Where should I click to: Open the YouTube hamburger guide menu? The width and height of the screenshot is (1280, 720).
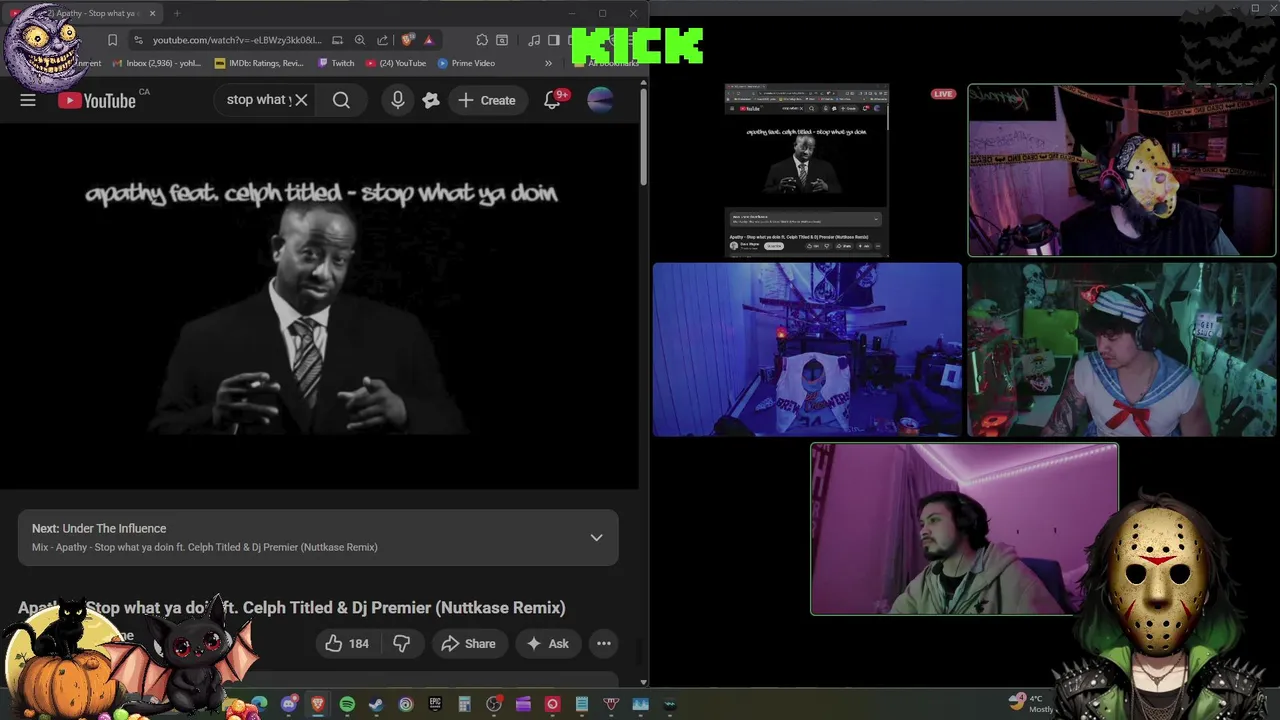pyautogui.click(x=28, y=100)
